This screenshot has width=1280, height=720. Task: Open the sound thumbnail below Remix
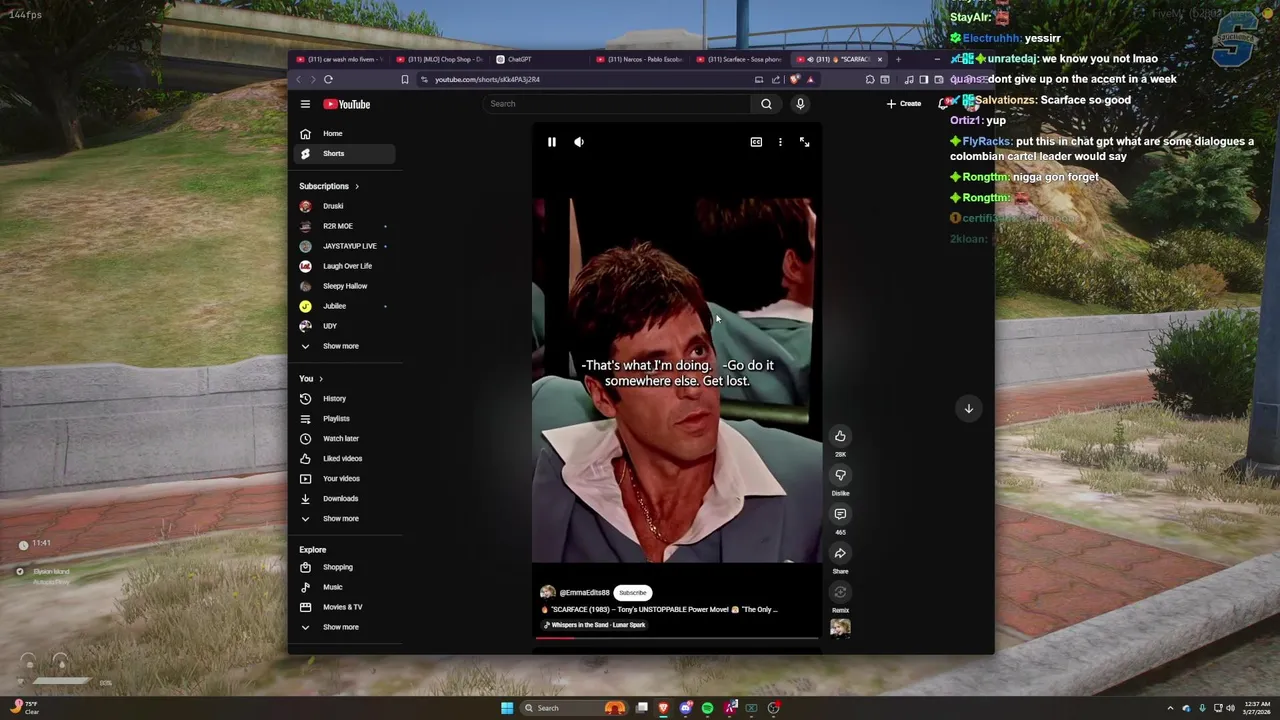coord(840,627)
